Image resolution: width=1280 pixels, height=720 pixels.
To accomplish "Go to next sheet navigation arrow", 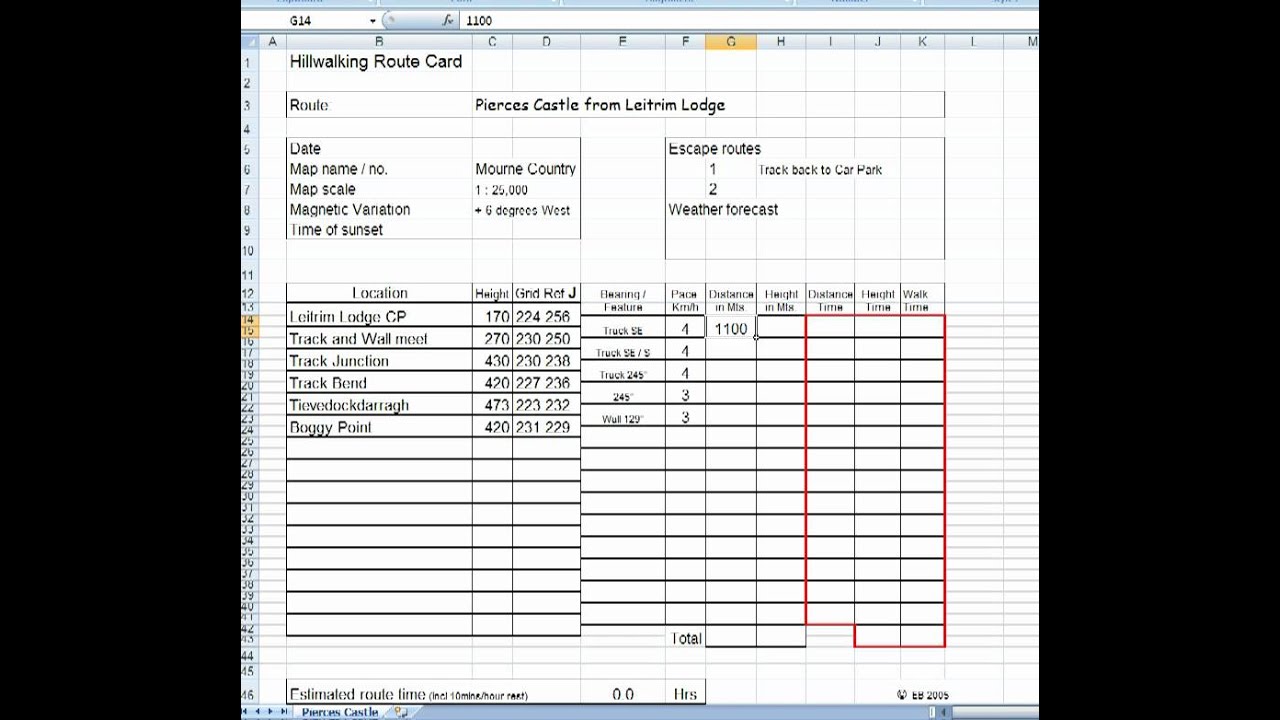I will click(x=270, y=712).
